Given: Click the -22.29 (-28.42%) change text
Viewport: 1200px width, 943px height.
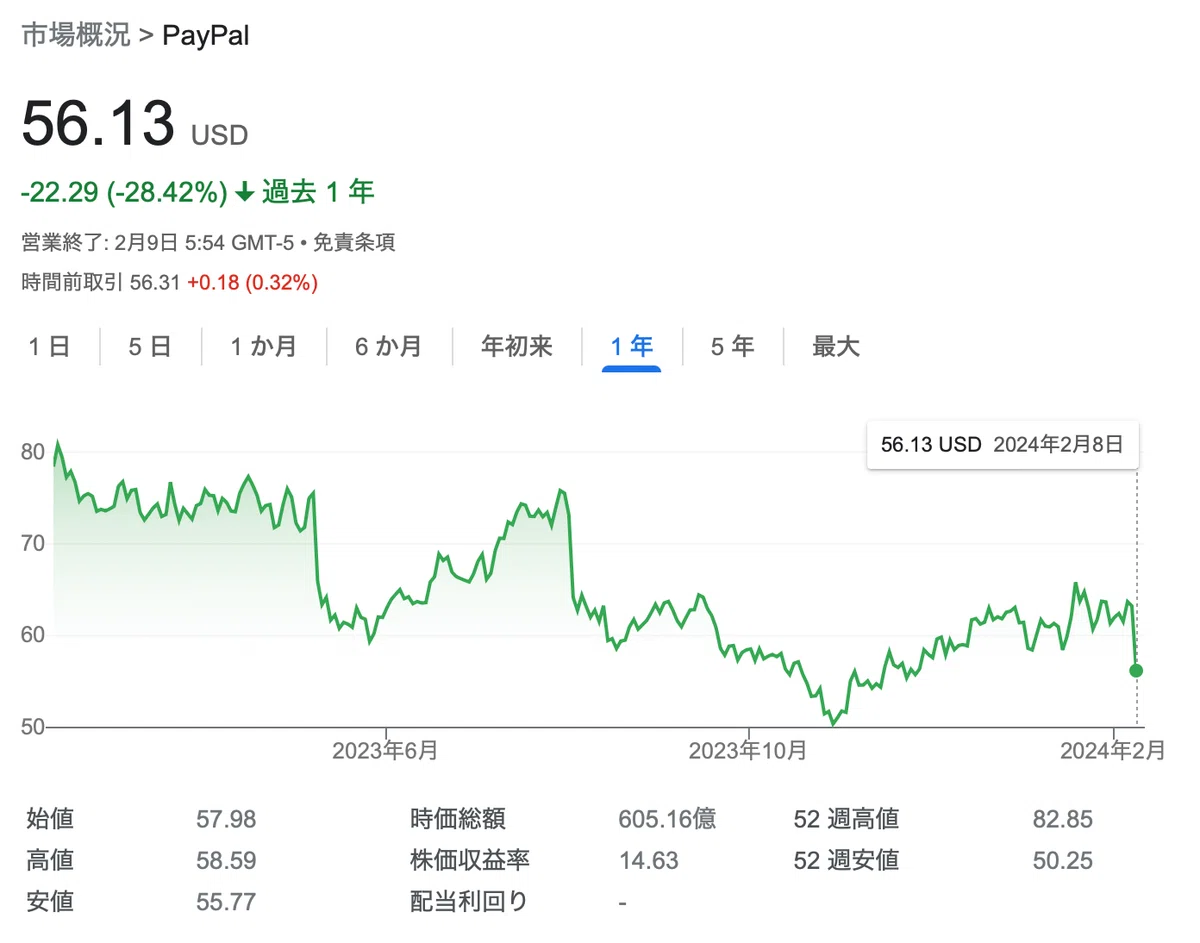Looking at the screenshot, I should click(x=125, y=192).
